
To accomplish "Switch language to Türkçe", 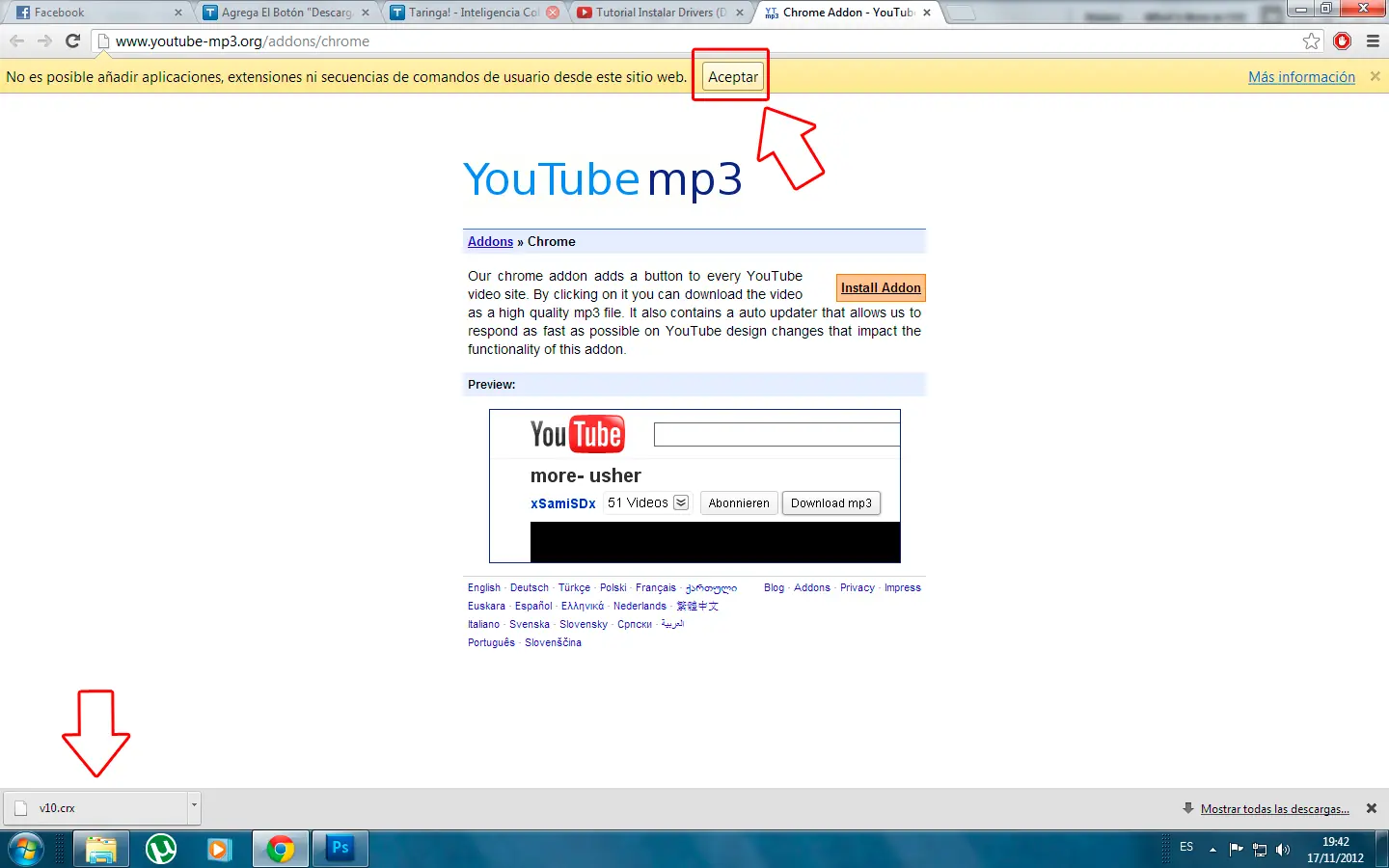I will click(574, 587).
